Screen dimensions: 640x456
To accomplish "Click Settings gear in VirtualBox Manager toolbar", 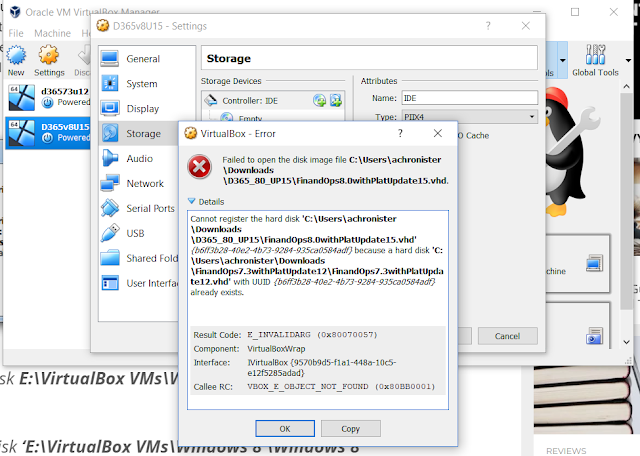I will 49,60.
